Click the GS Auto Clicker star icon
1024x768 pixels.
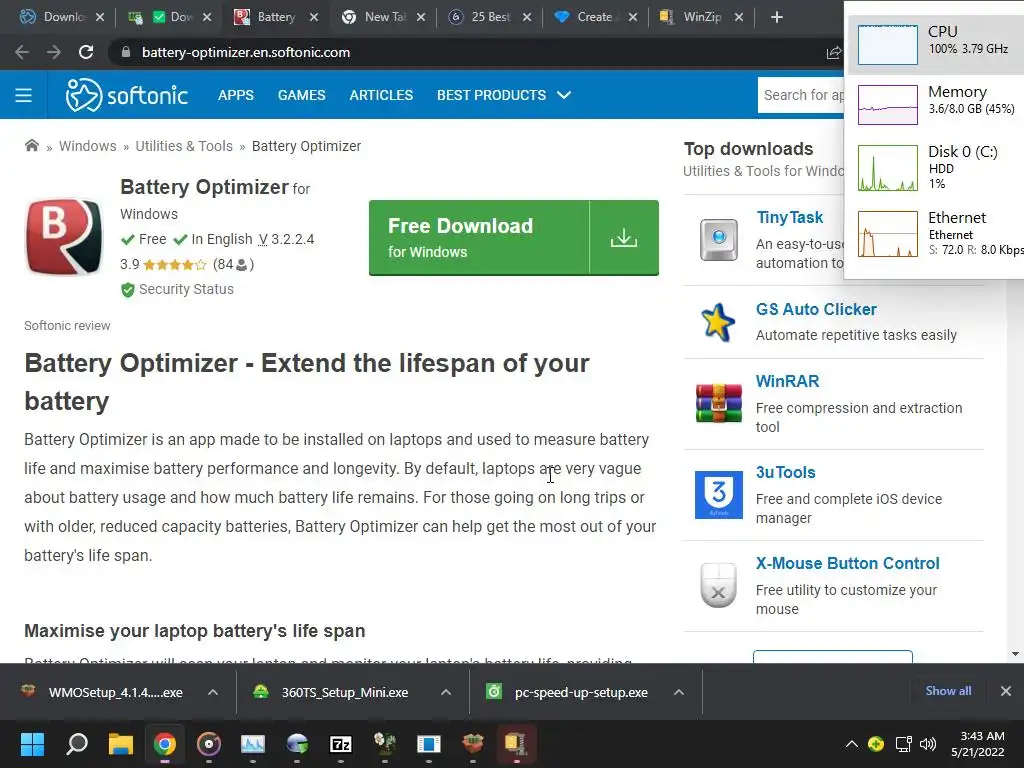coord(718,323)
